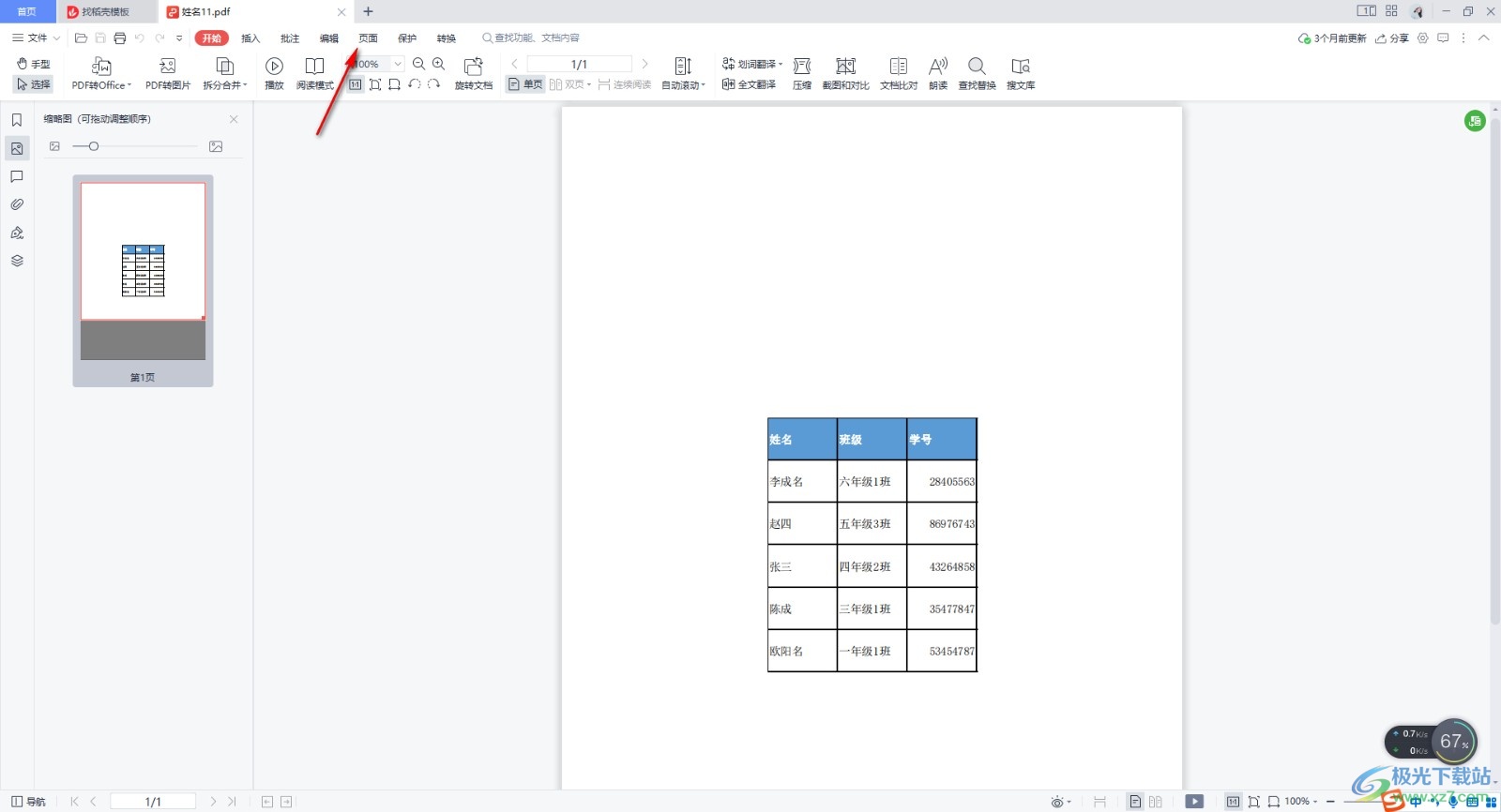Viewport: 1501px width, 812px height.
Task: Click the print icon in quick toolbar
Action: click(x=120, y=38)
